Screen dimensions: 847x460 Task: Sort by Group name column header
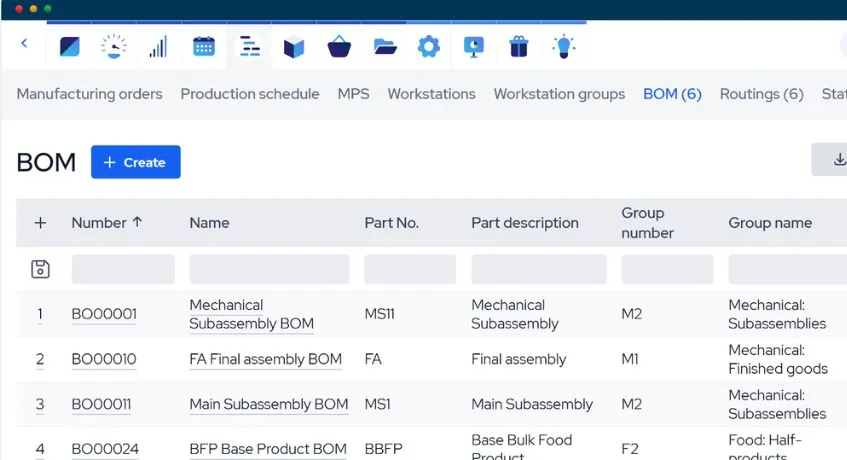click(770, 223)
